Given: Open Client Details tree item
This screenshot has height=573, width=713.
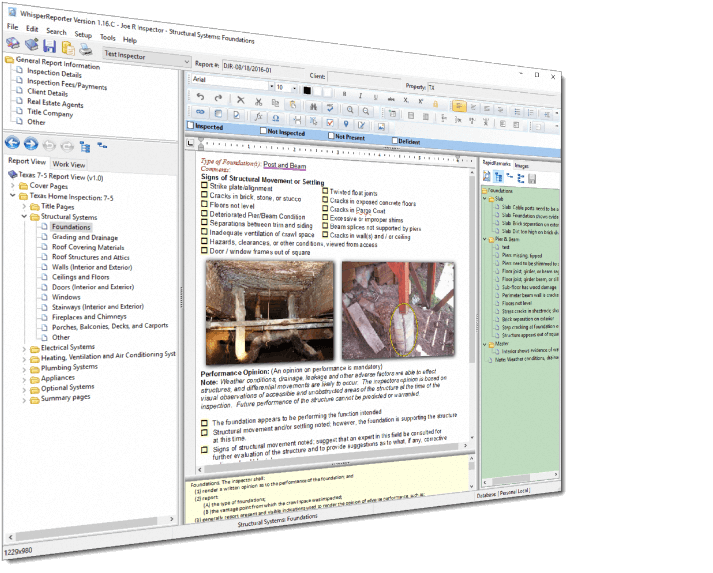Looking at the screenshot, I should click(47, 92).
